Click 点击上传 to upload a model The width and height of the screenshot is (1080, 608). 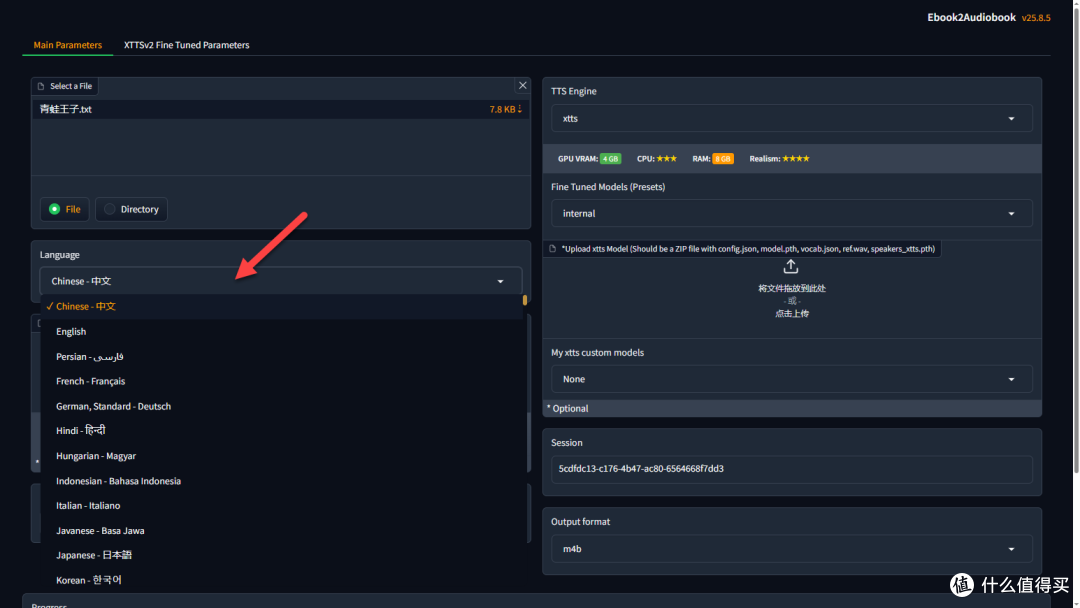[x=791, y=313]
